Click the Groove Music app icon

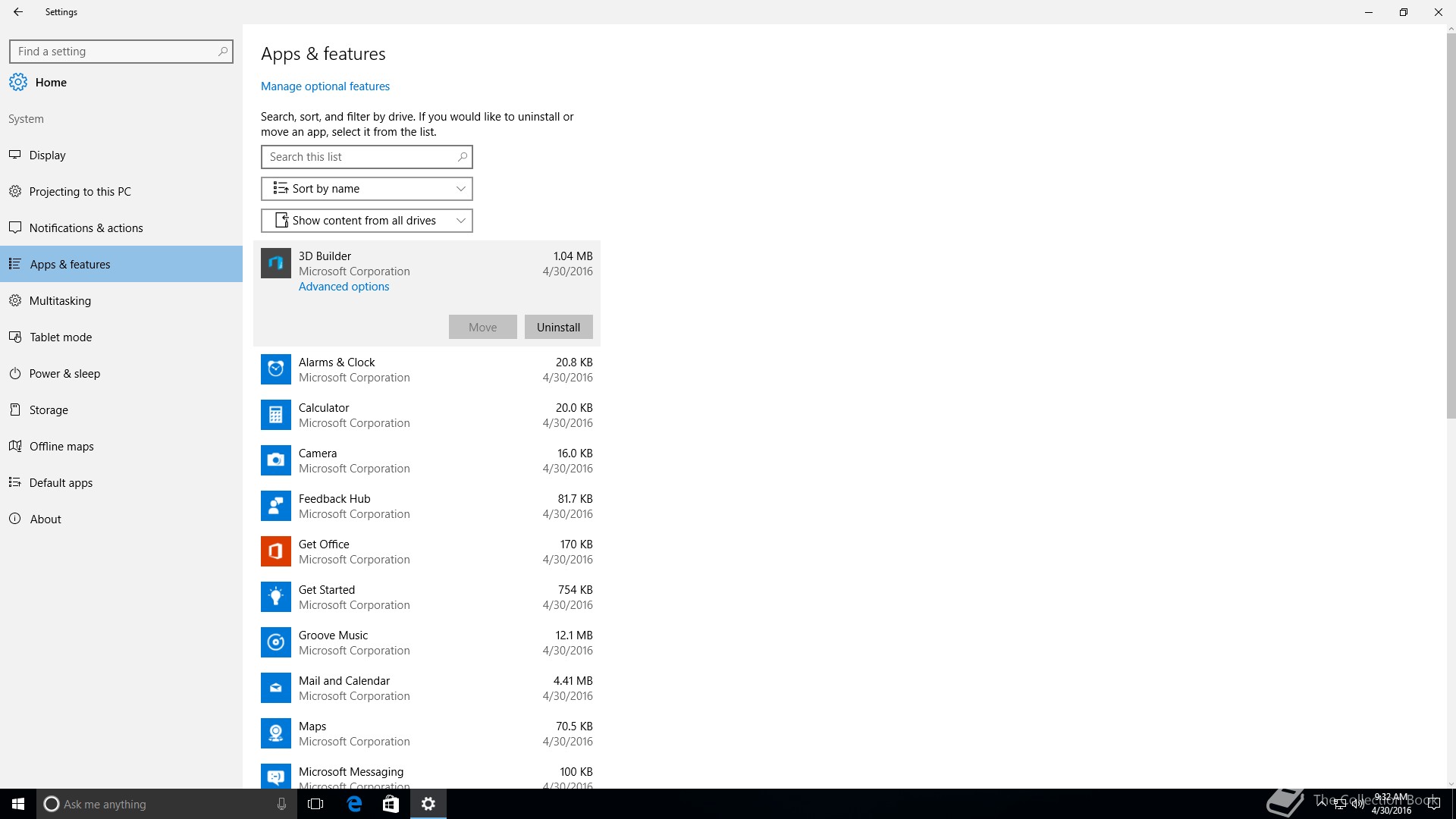click(276, 642)
